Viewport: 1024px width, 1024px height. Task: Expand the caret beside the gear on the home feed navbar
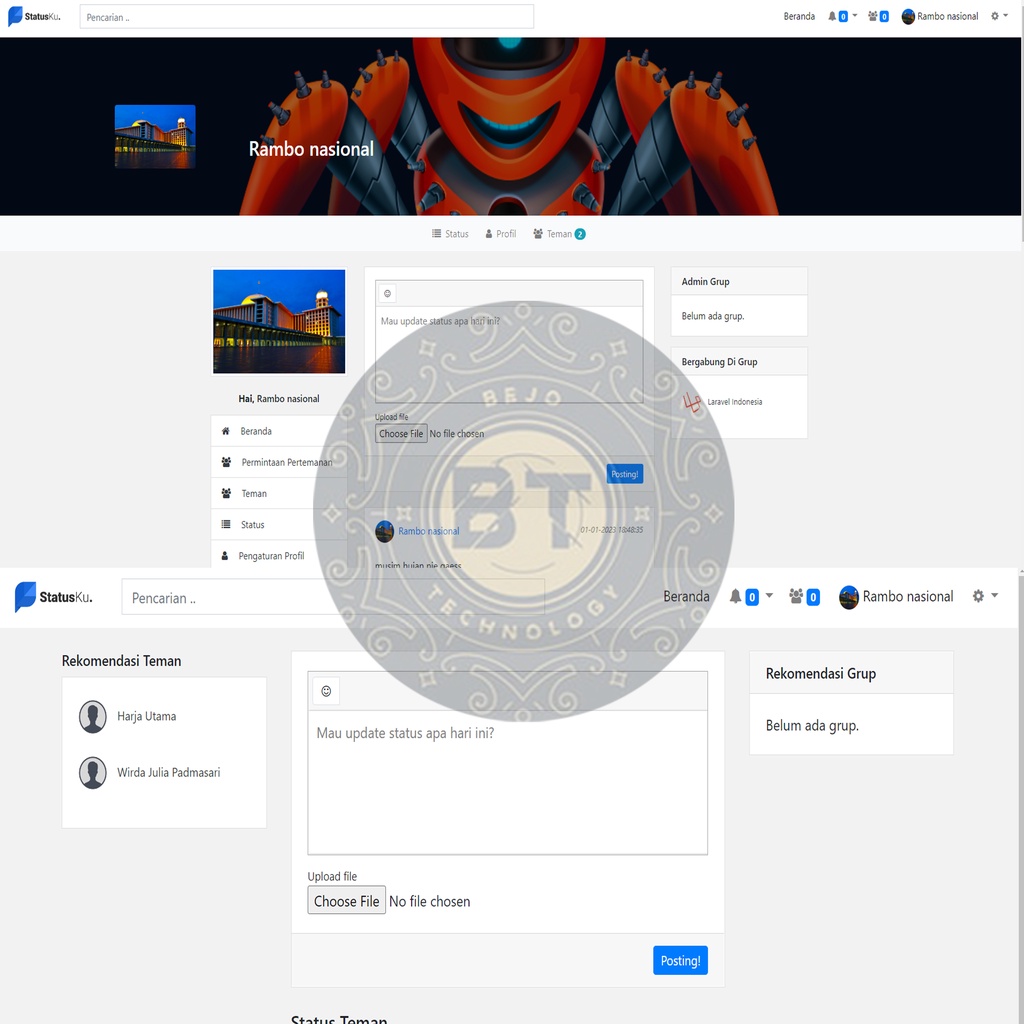pyautogui.click(x=994, y=596)
